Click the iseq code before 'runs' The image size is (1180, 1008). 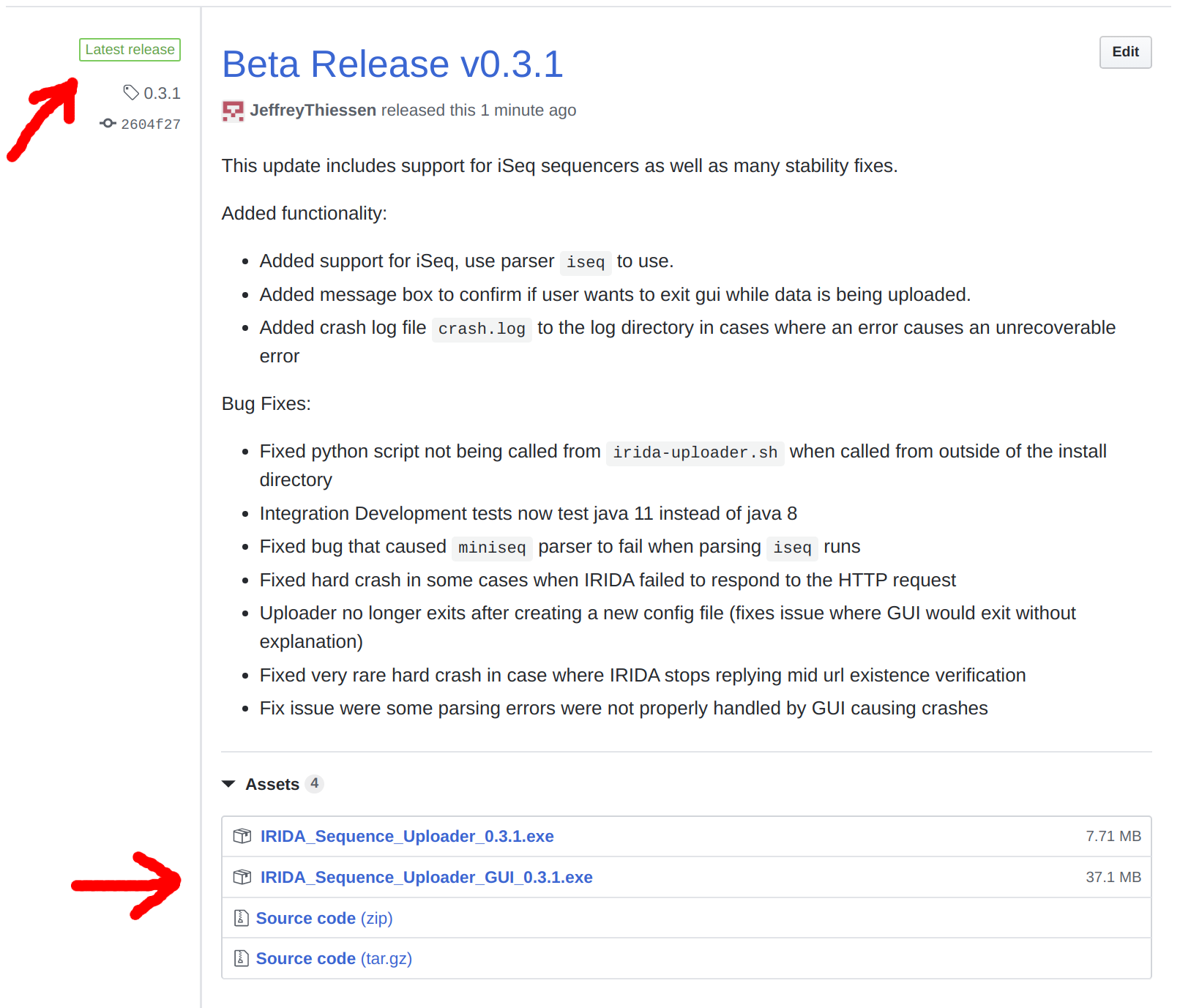[793, 548]
